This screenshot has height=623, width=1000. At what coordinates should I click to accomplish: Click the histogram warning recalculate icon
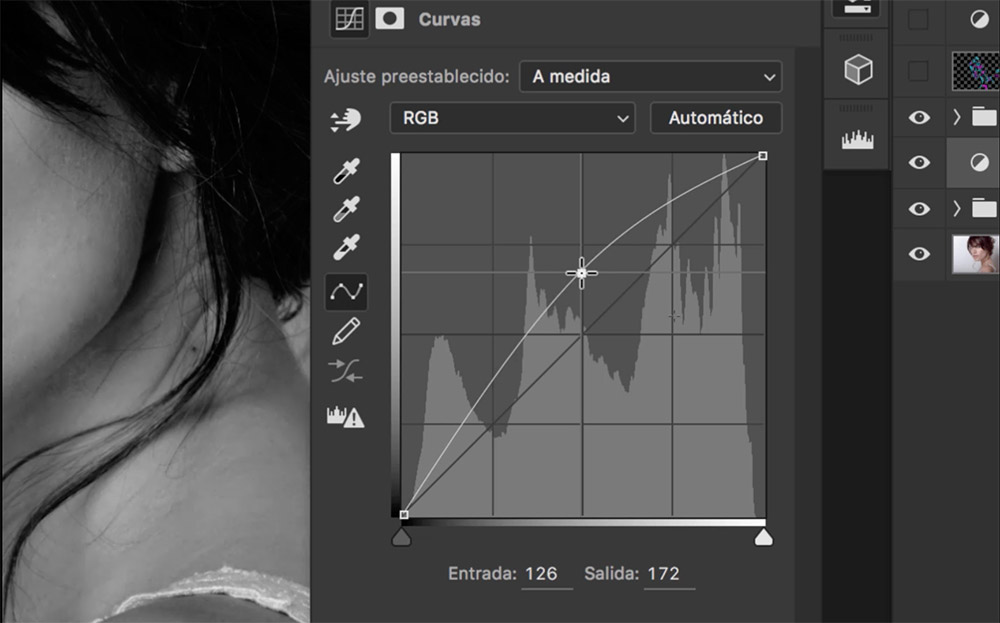[x=345, y=417]
